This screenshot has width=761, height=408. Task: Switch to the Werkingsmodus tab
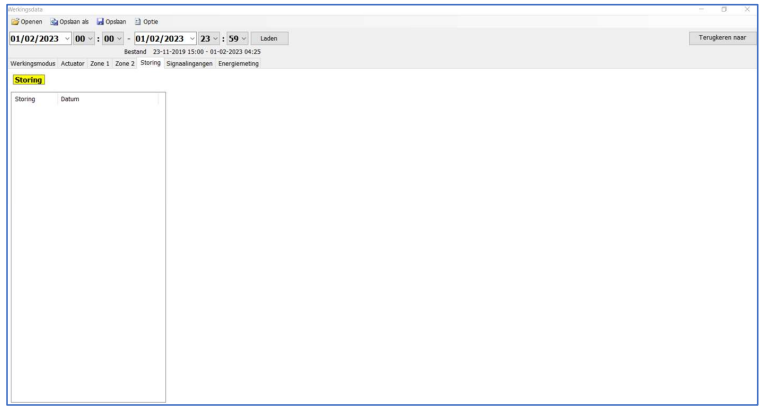(x=33, y=63)
